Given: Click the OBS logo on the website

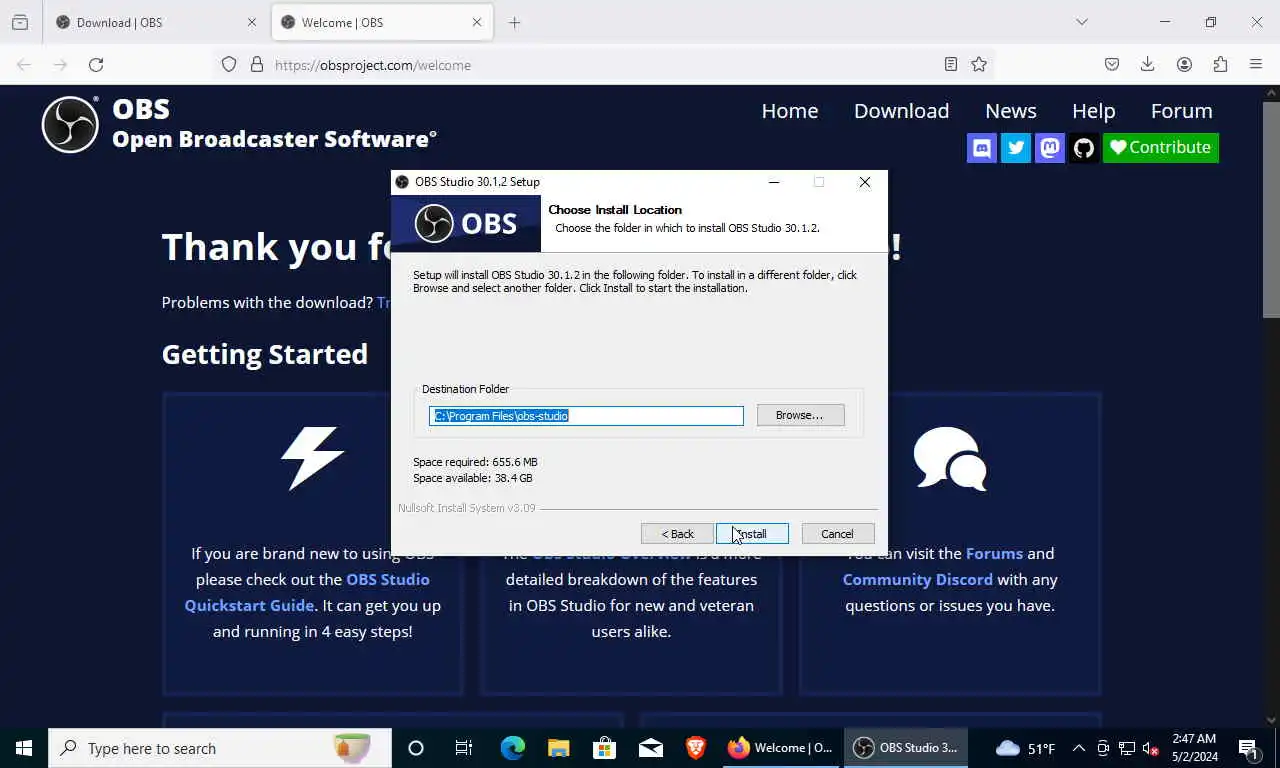Looking at the screenshot, I should click(x=70, y=124).
